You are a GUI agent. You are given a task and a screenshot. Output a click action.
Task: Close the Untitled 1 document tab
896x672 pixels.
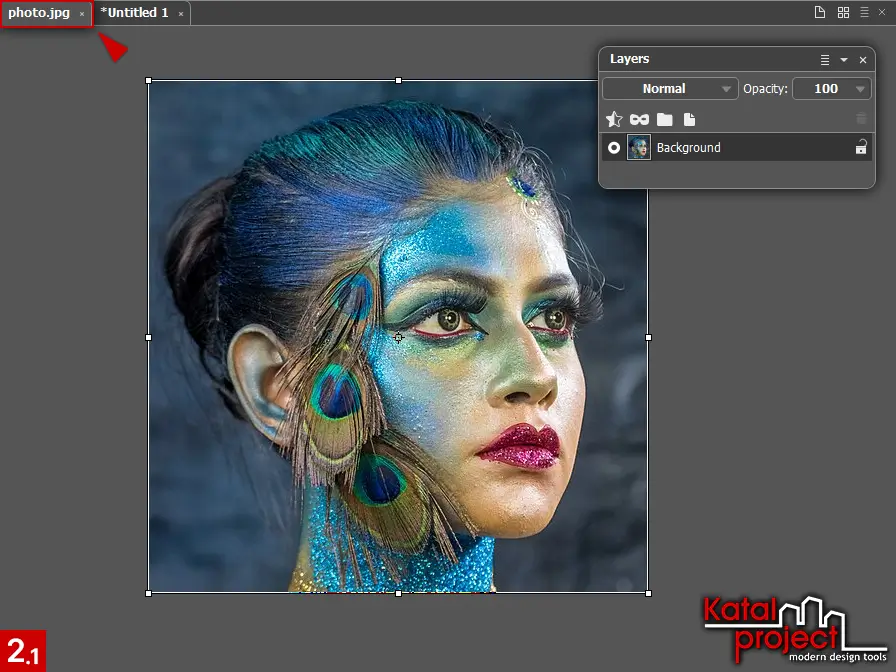click(181, 14)
